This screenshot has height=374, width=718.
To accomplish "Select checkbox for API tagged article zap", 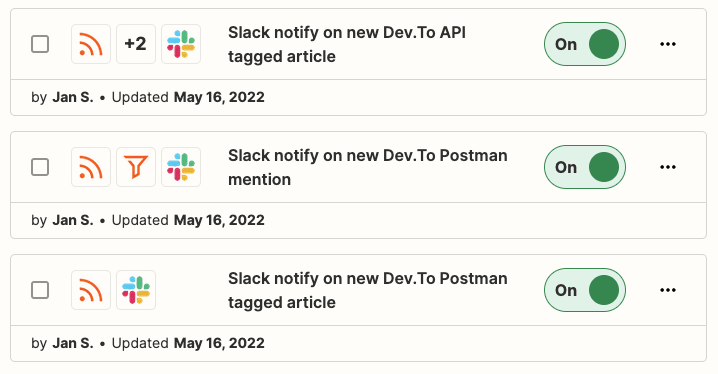I will coord(40,44).
